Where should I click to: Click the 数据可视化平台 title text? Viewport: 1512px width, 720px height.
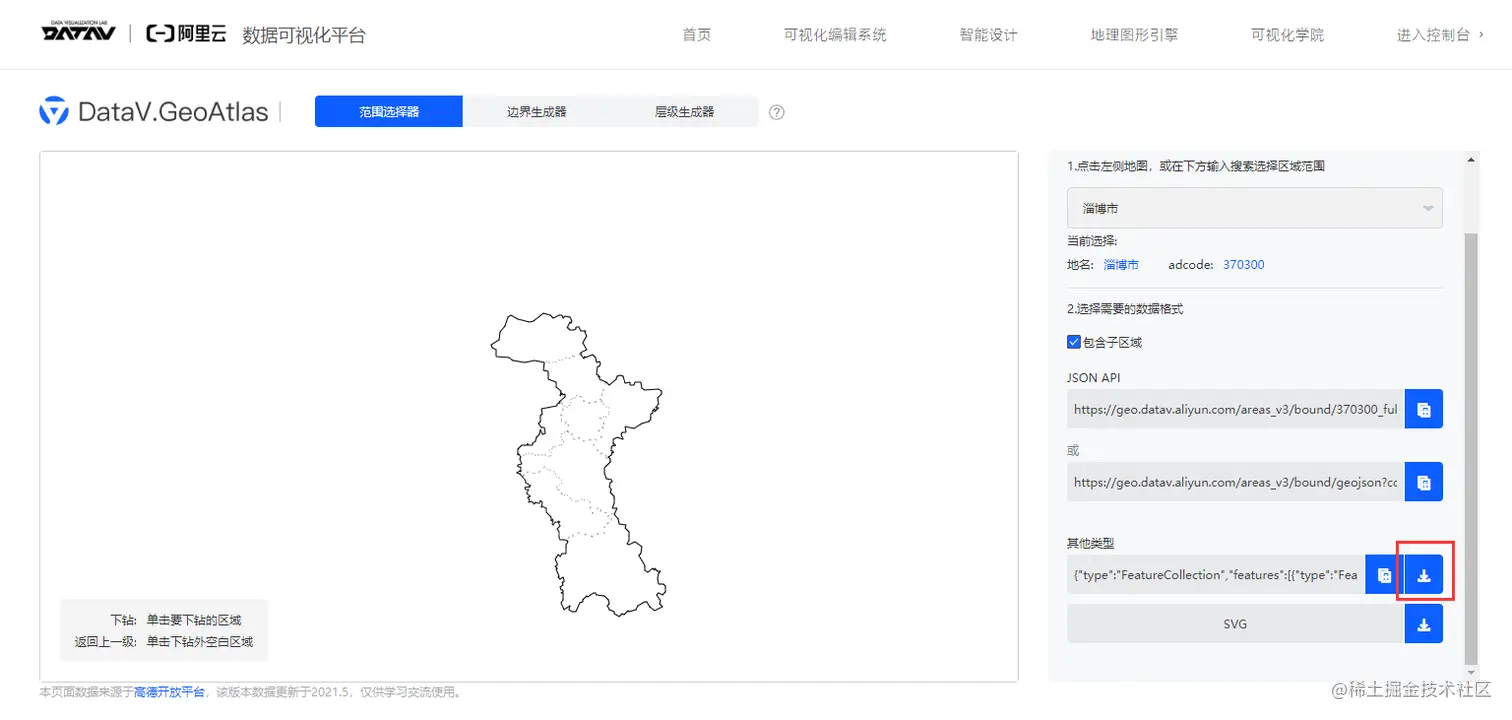(304, 35)
